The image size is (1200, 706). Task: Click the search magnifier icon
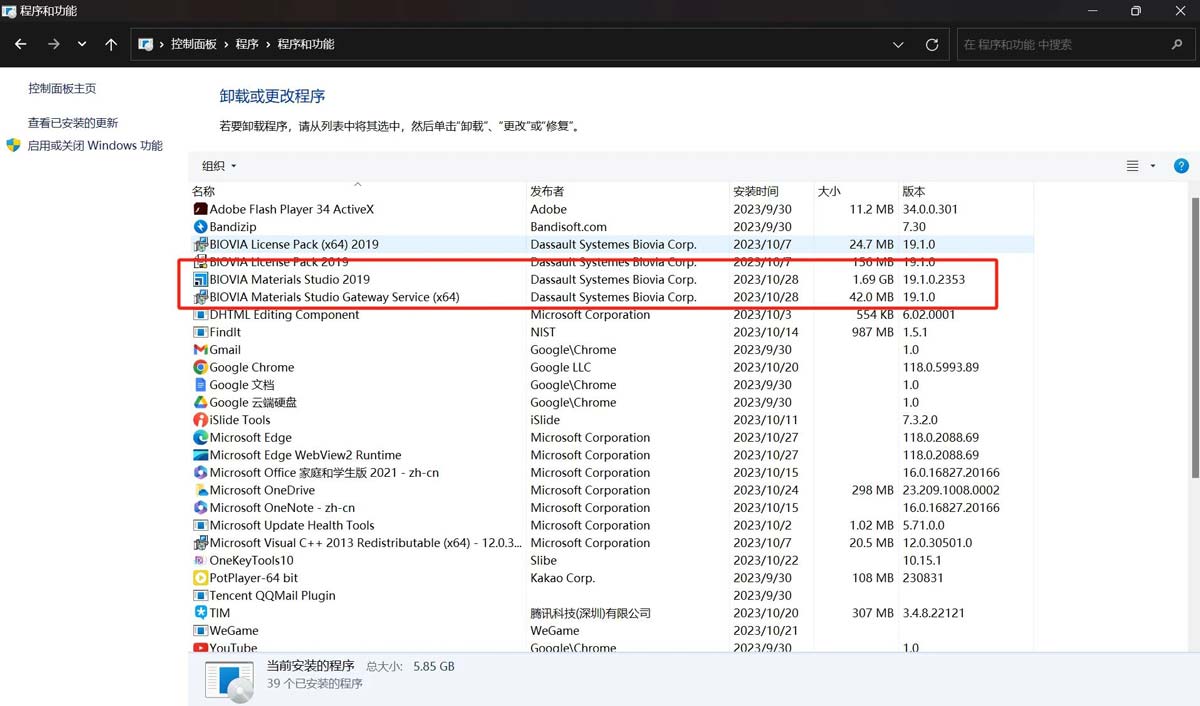click(1177, 44)
